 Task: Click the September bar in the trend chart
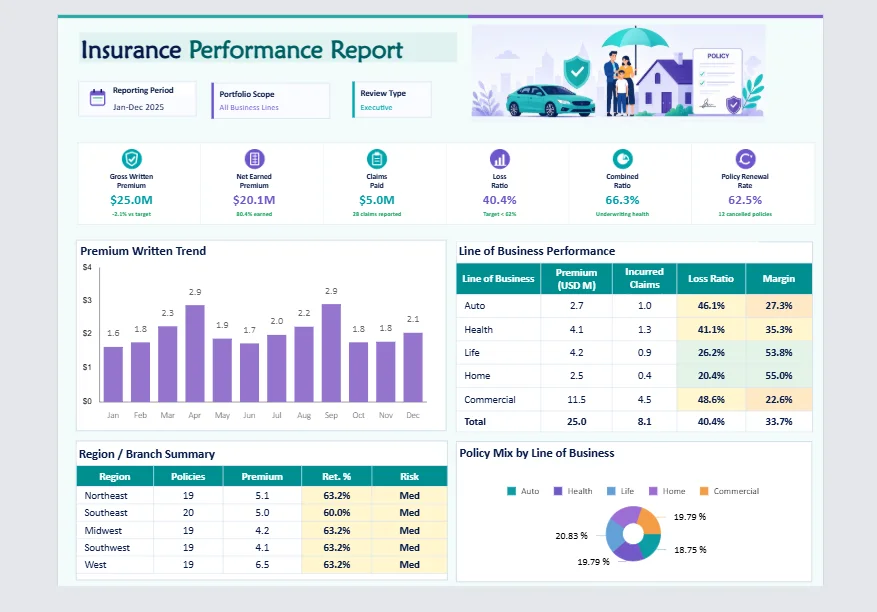click(x=331, y=353)
